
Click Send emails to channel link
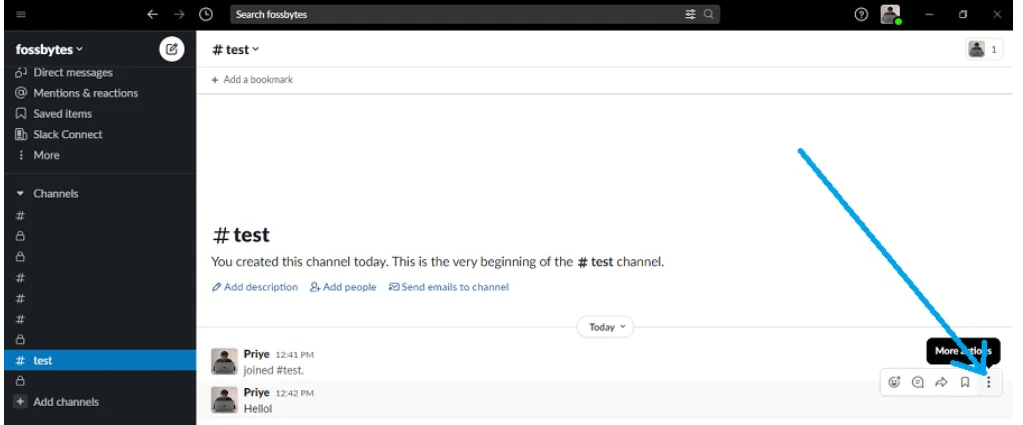click(449, 287)
